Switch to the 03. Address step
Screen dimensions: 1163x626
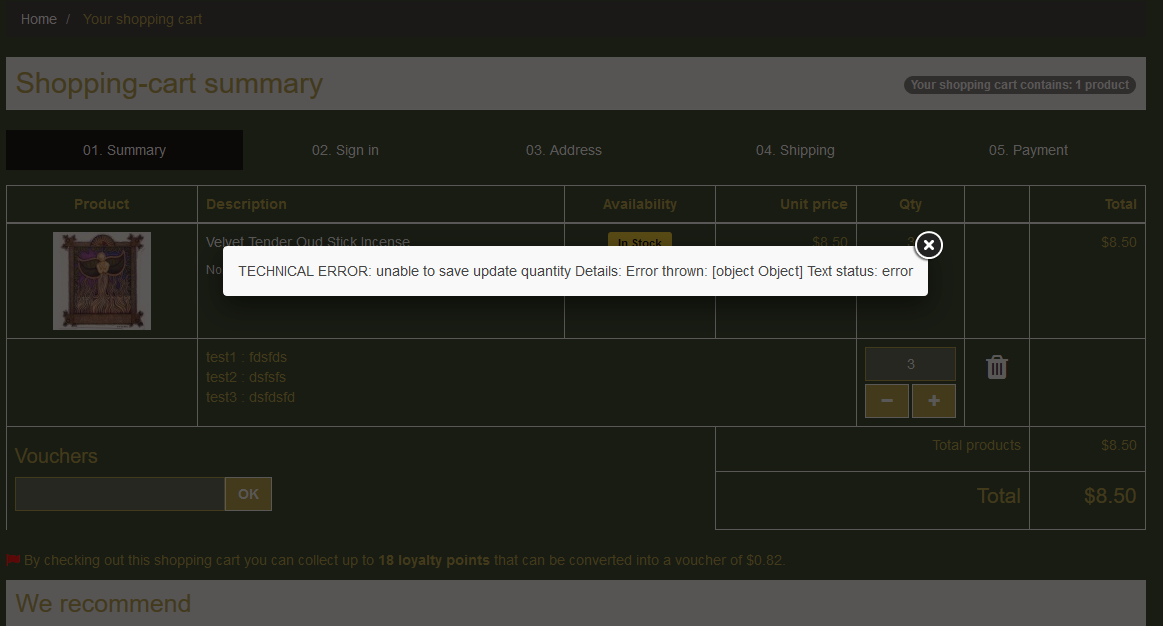click(x=564, y=150)
